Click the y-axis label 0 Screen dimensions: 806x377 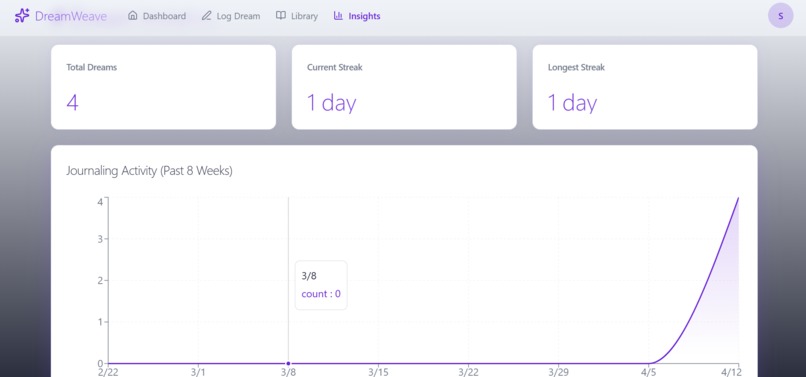click(101, 363)
